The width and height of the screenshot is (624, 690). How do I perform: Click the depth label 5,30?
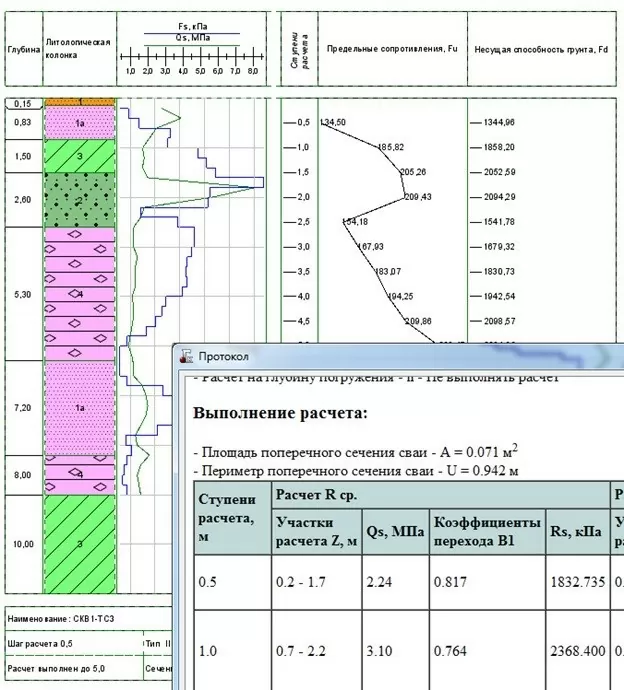point(23,294)
